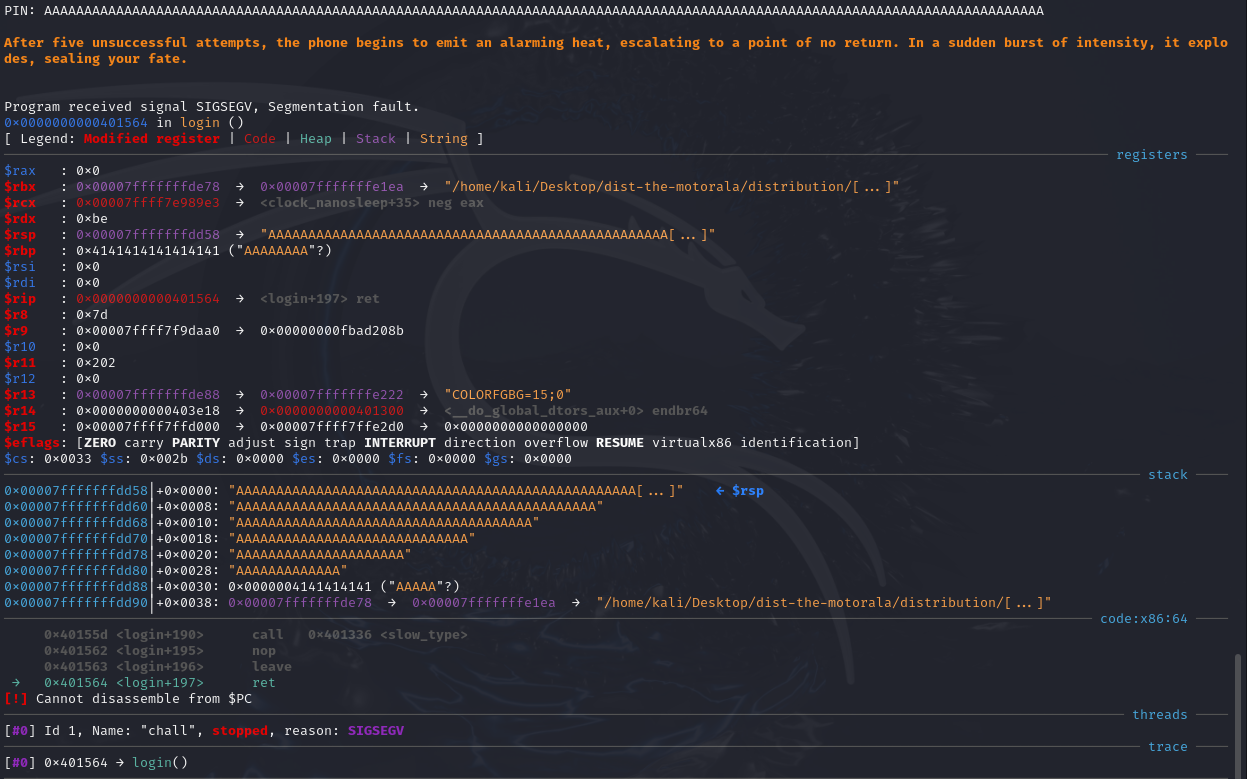This screenshot has height=779, width=1247.
Task: Click stack address 0x00007fffffffdd58 at offset +0x0000
Action: coord(76,491)
